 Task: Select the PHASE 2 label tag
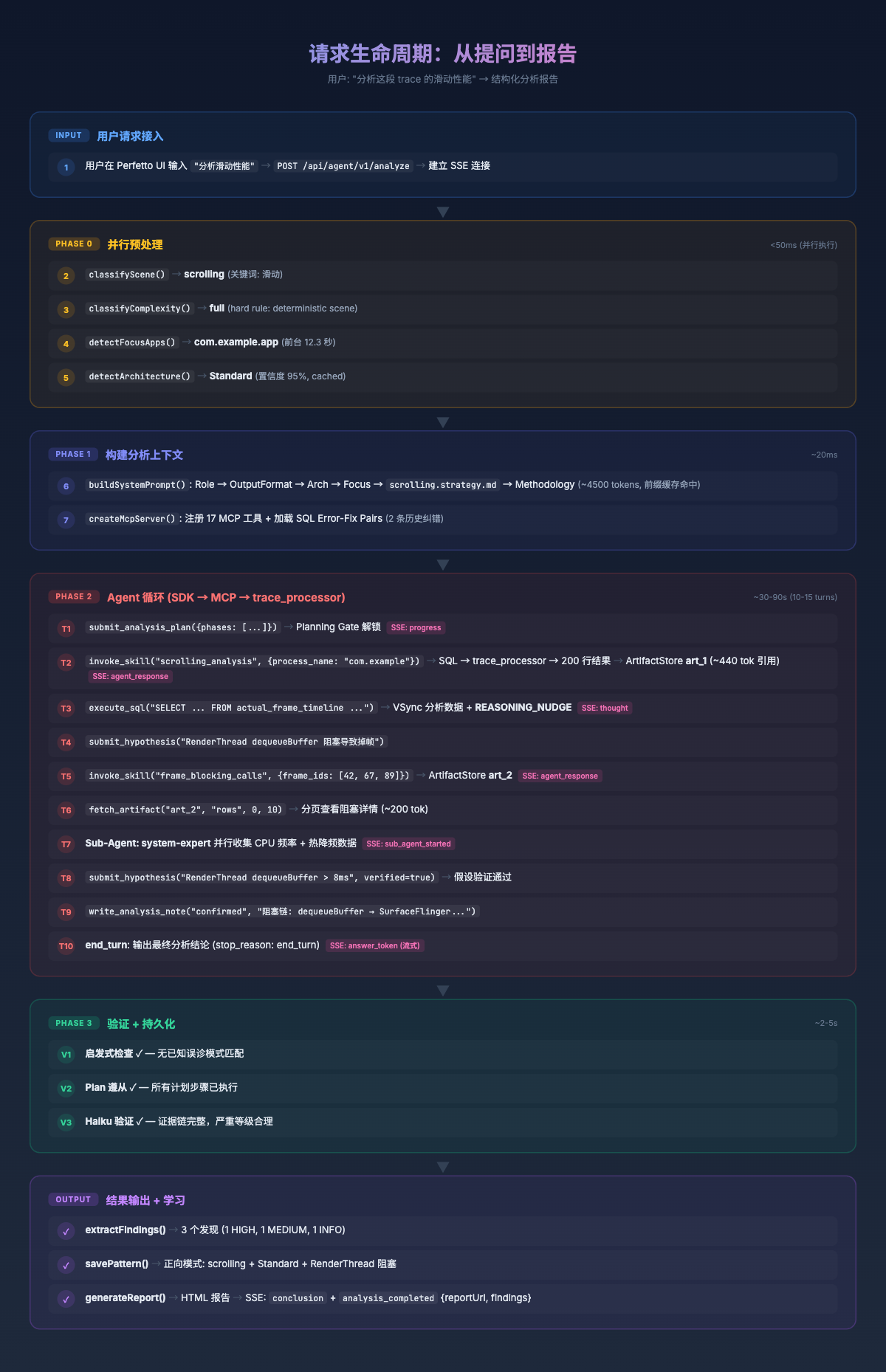point(74,597)
